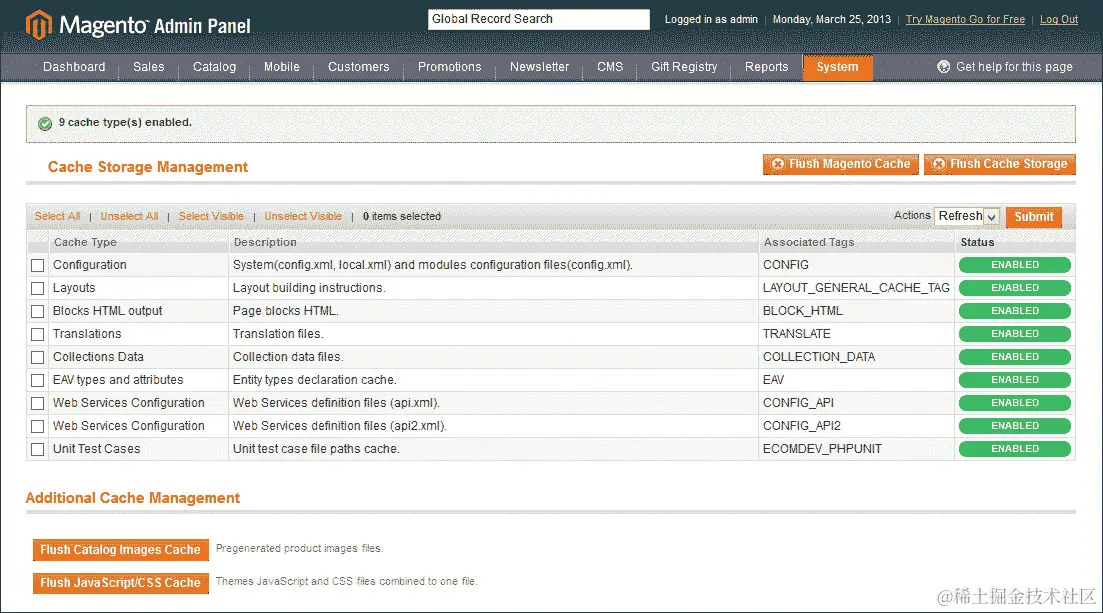The height and width of the screenshot is (613, 1103).
Task: Click the globe help icon near Get help
Action: coord(942,67)
